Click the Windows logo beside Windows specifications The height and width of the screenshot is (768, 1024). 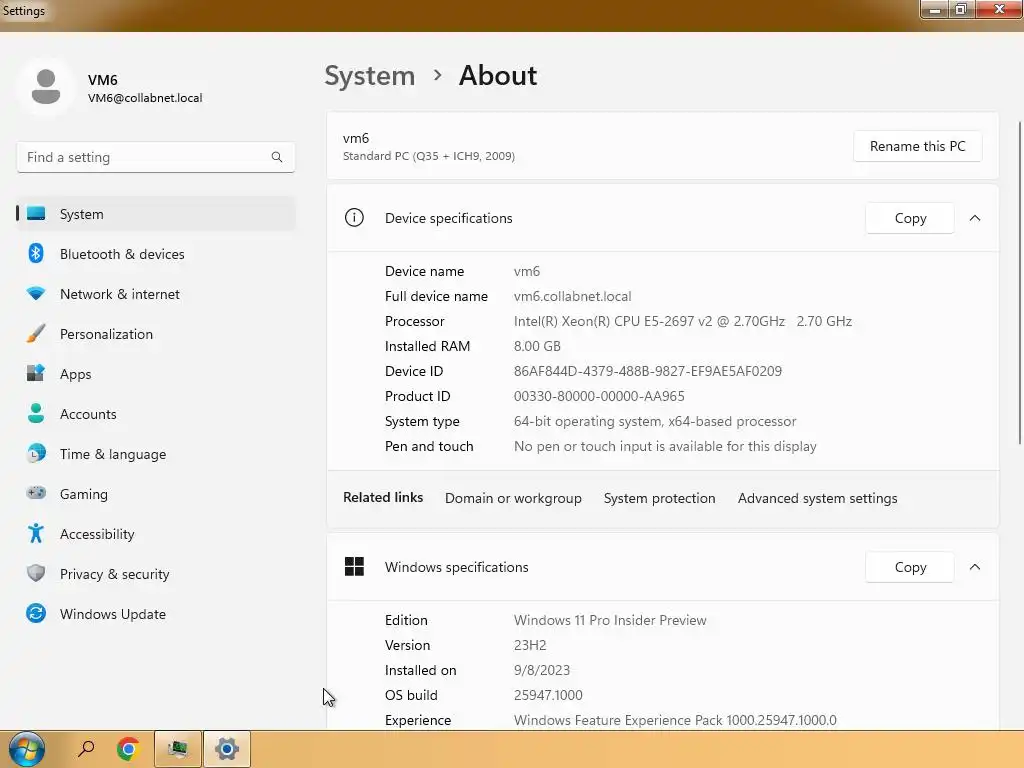[x=354, y=566]
